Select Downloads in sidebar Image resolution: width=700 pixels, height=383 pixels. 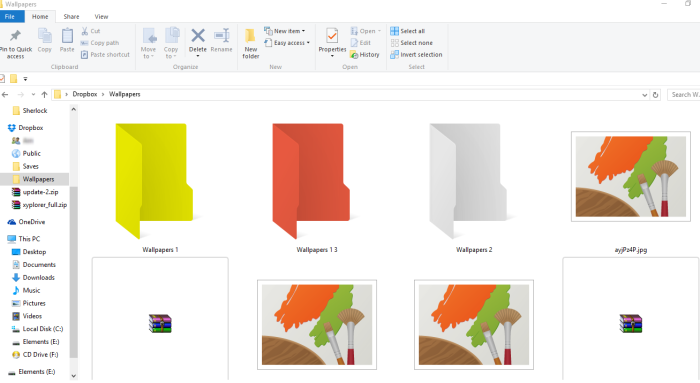point(33,277)
